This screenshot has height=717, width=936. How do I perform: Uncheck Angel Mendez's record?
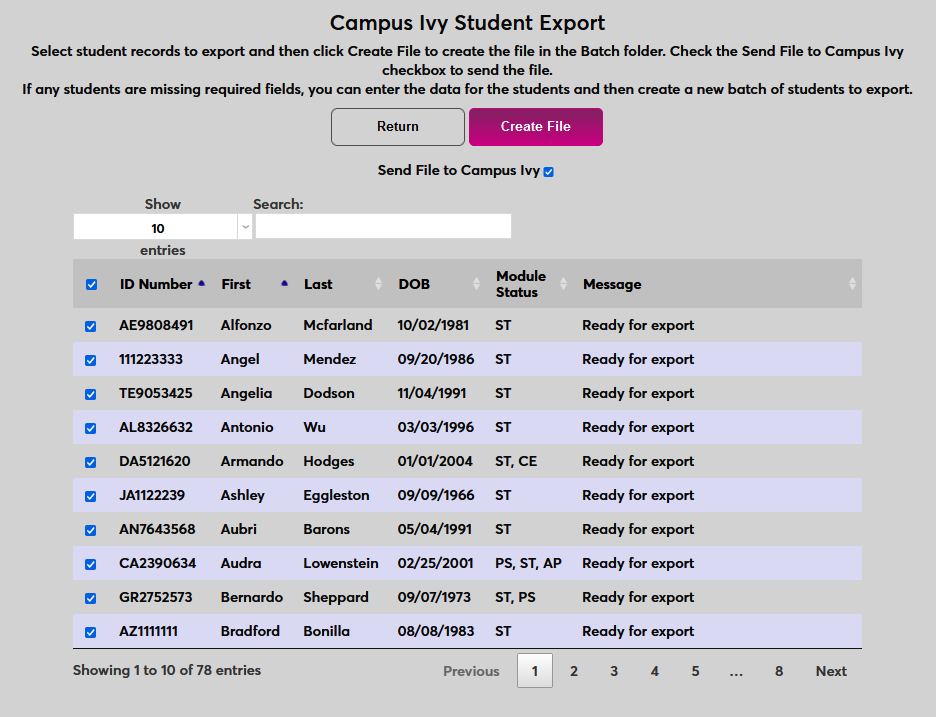91,359
